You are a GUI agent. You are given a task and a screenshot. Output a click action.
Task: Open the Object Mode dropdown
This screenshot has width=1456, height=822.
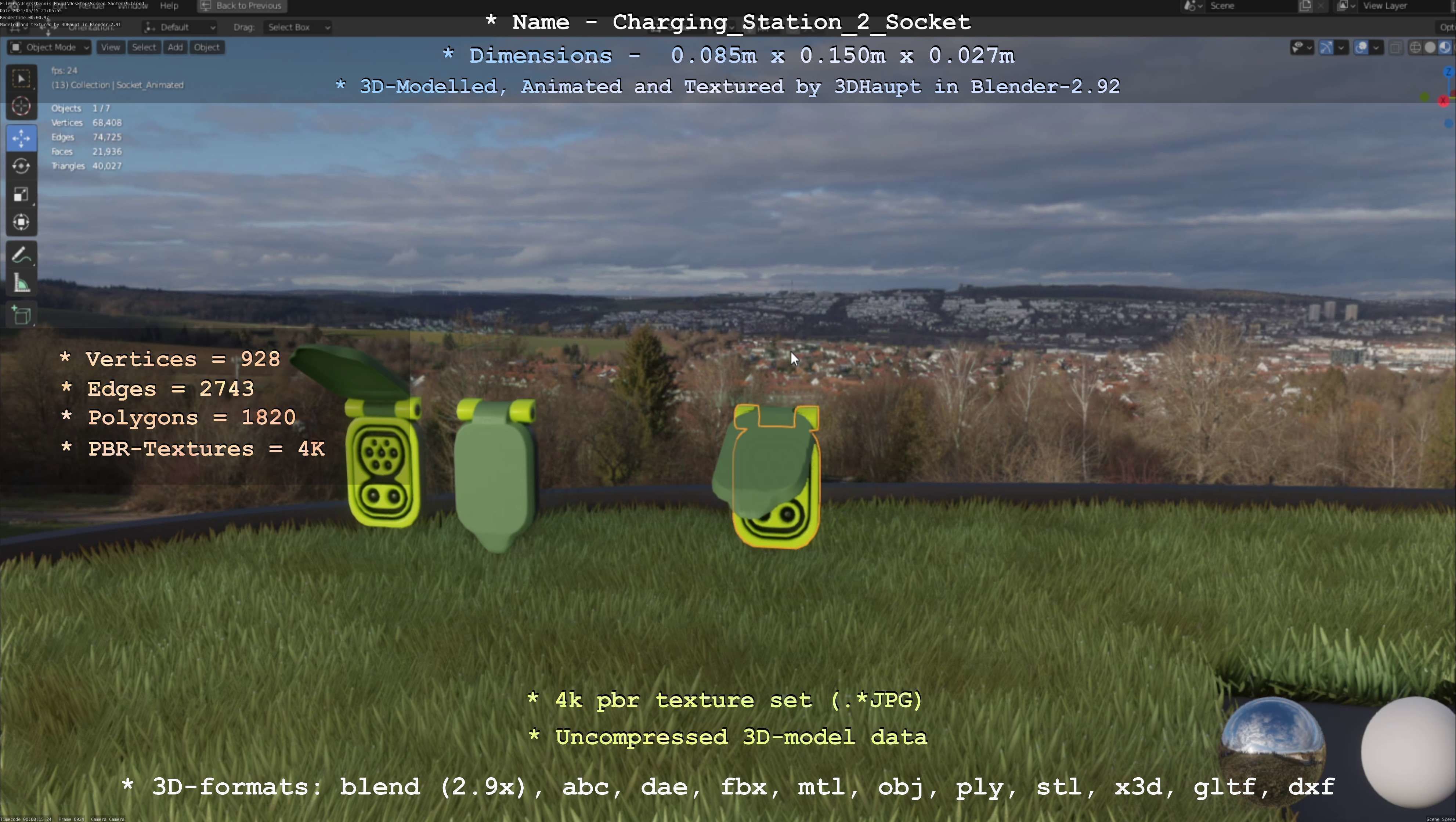coord(50,47)
